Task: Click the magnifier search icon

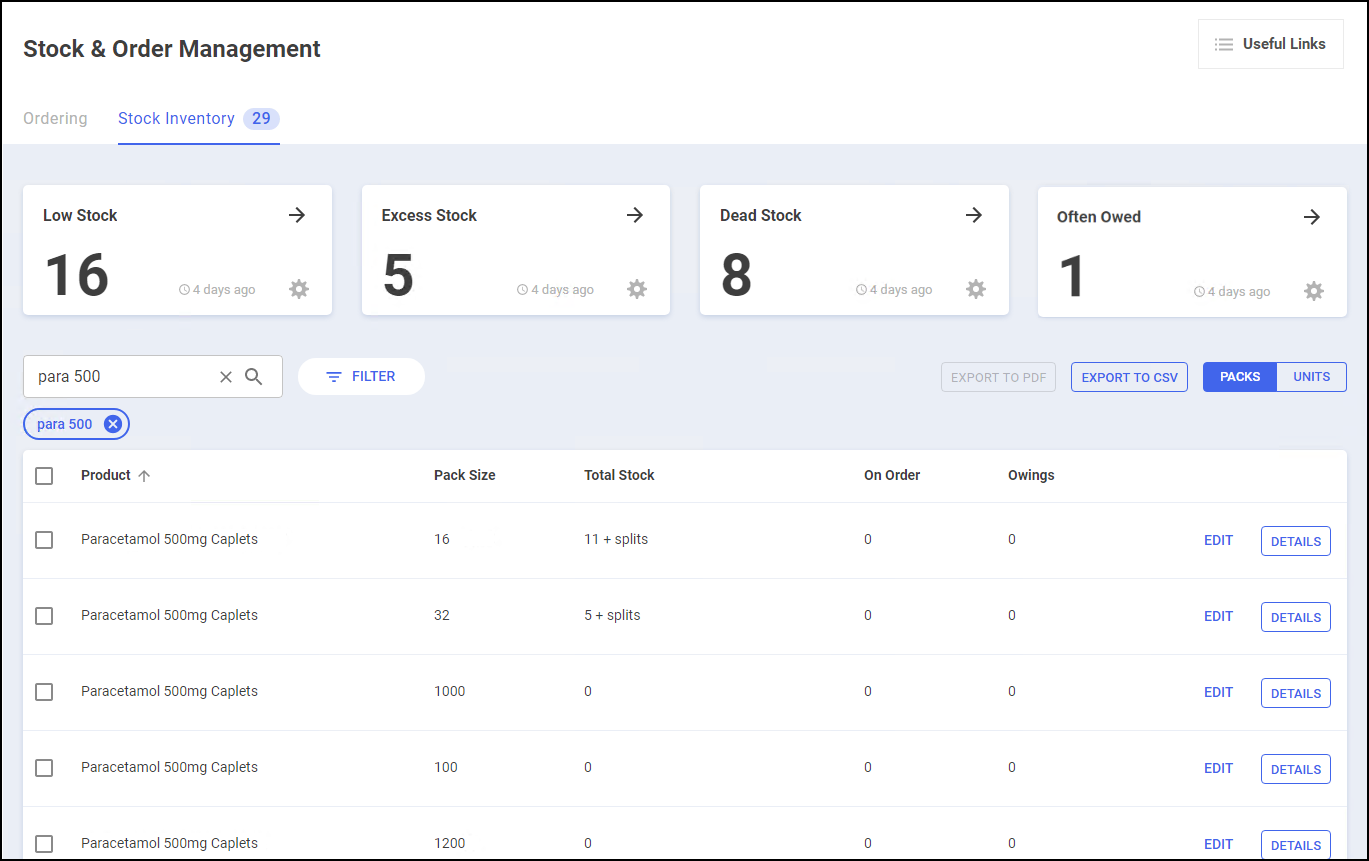Action: tap(254, 377)
